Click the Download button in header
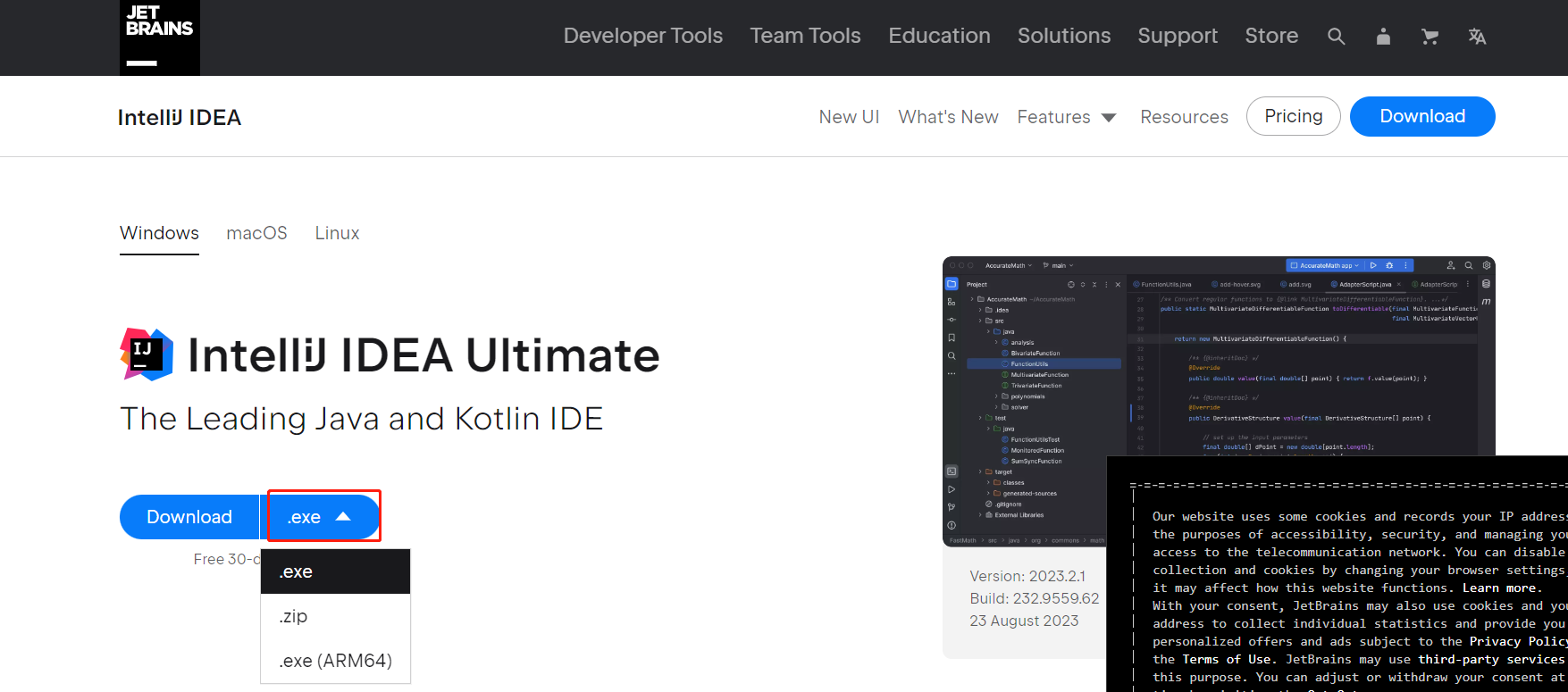This screenshot has height=692, width=1568. pos(1421,116)
